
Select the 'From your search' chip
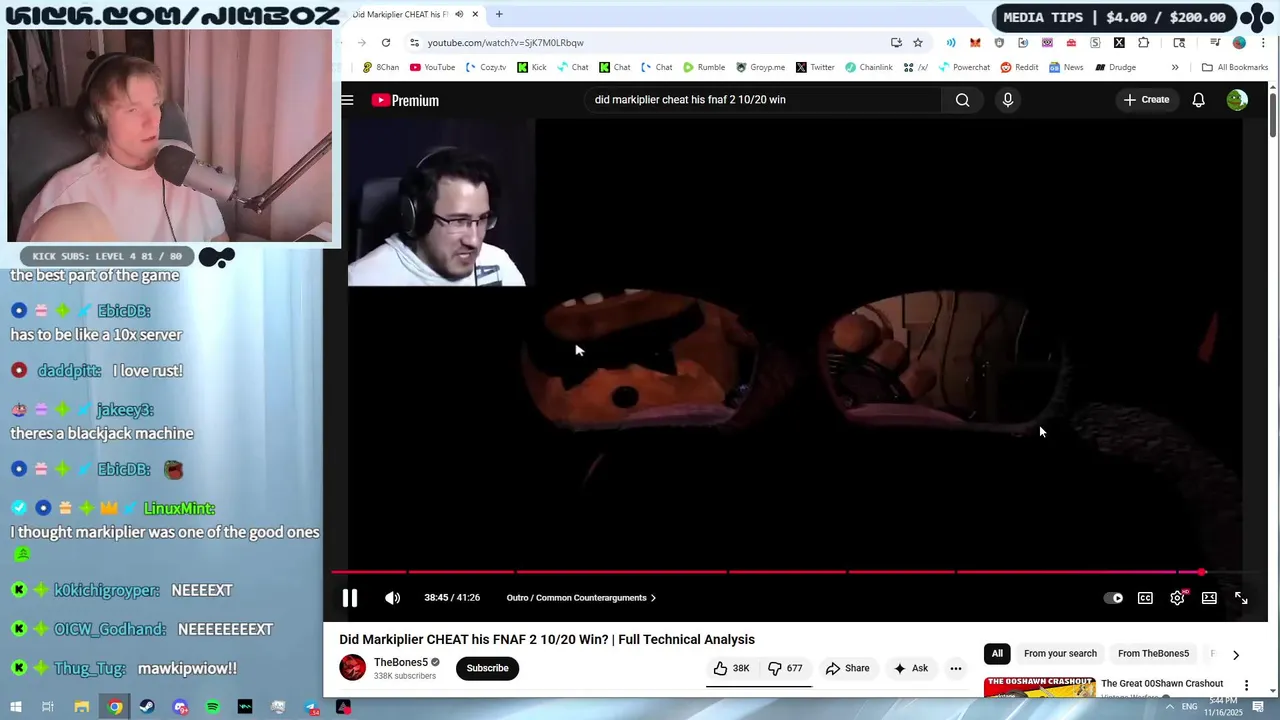point(1060,654)
